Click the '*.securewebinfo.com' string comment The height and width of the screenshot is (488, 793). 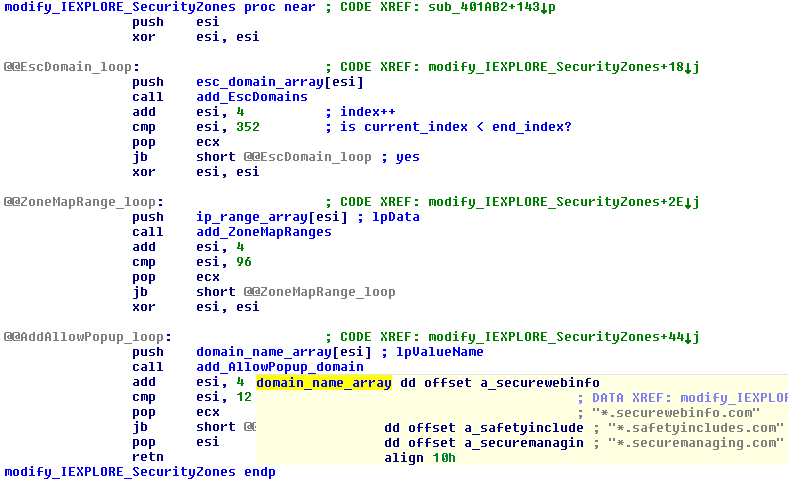(x=676, y=413)
